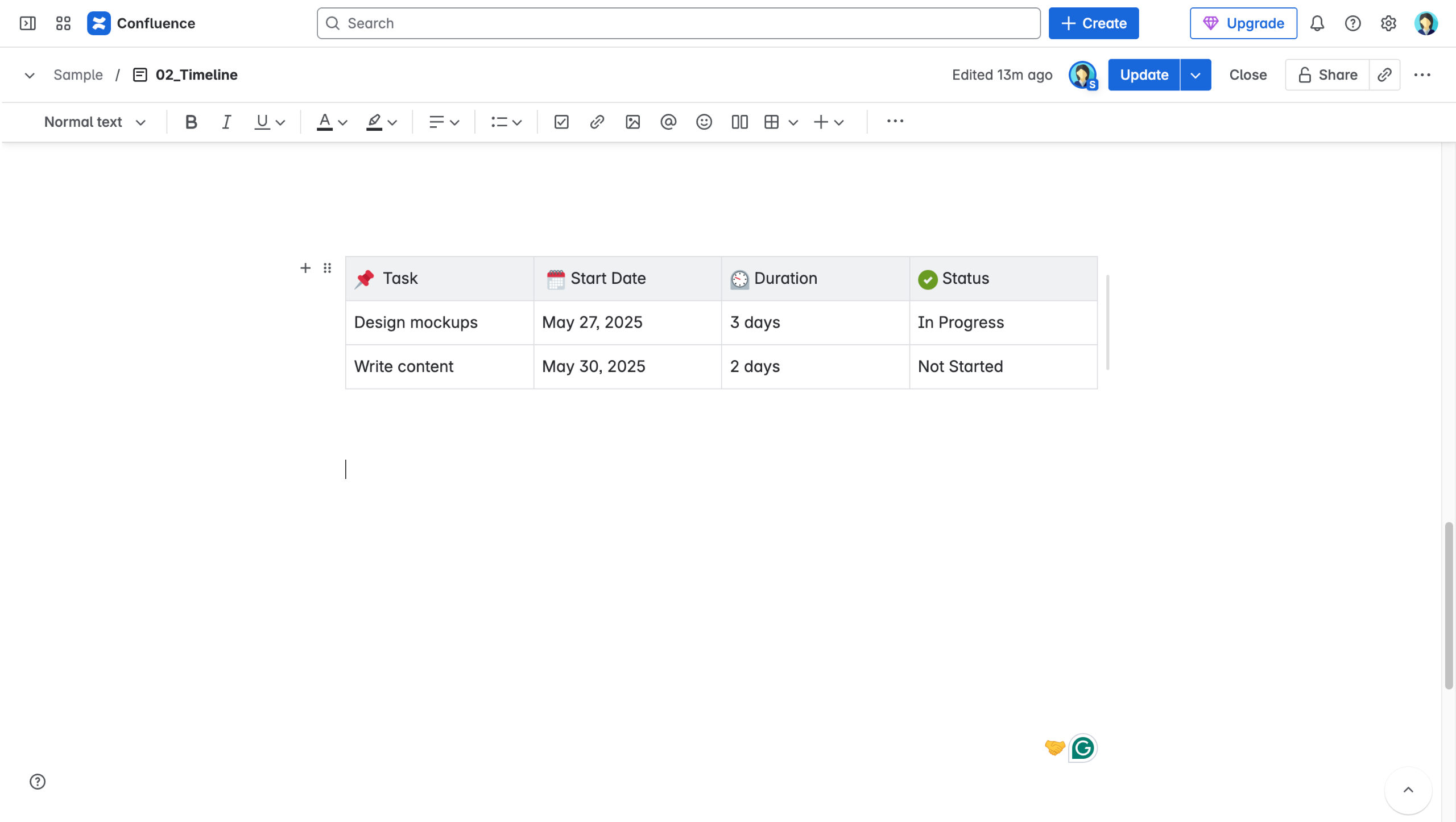Screen dimensions: 1456x822
Task: Open the app switcher grid
Action: pos(63,23)
